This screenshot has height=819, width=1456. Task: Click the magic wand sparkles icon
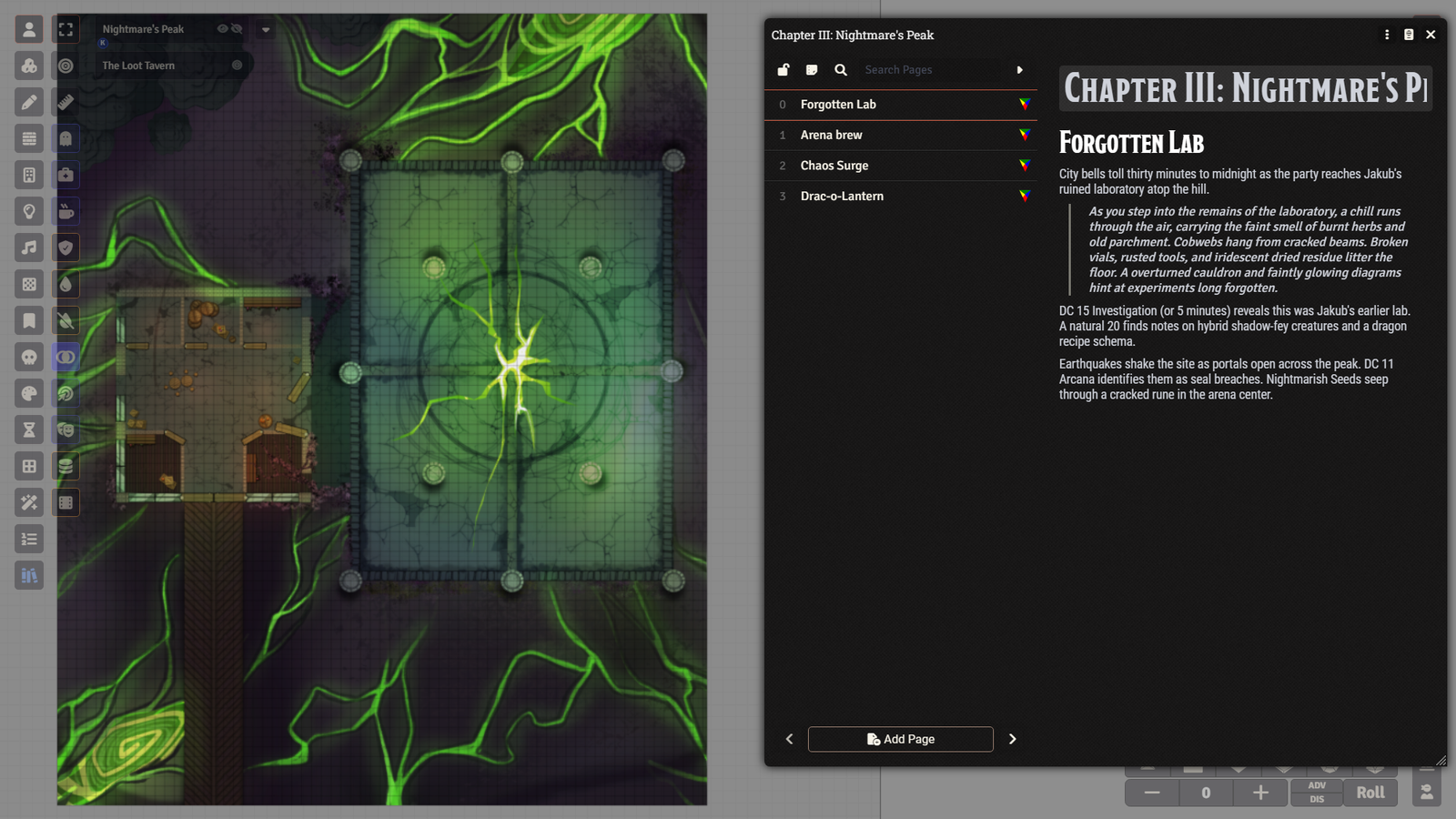pos(29,502)
